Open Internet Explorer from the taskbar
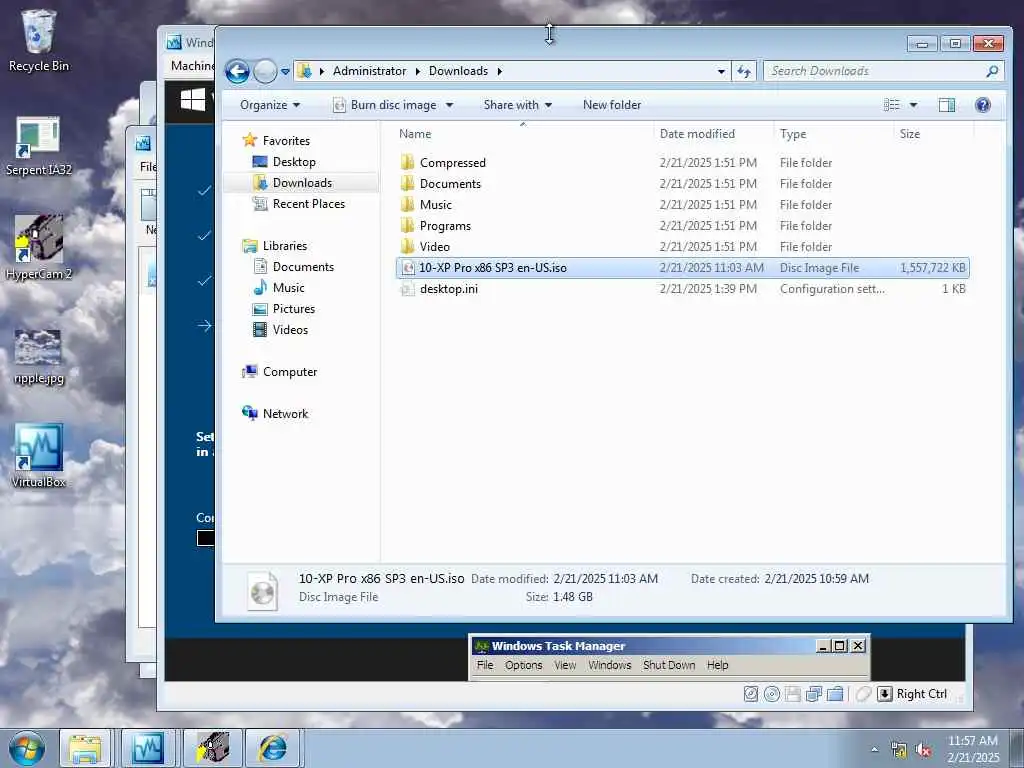 pos(273,748)
